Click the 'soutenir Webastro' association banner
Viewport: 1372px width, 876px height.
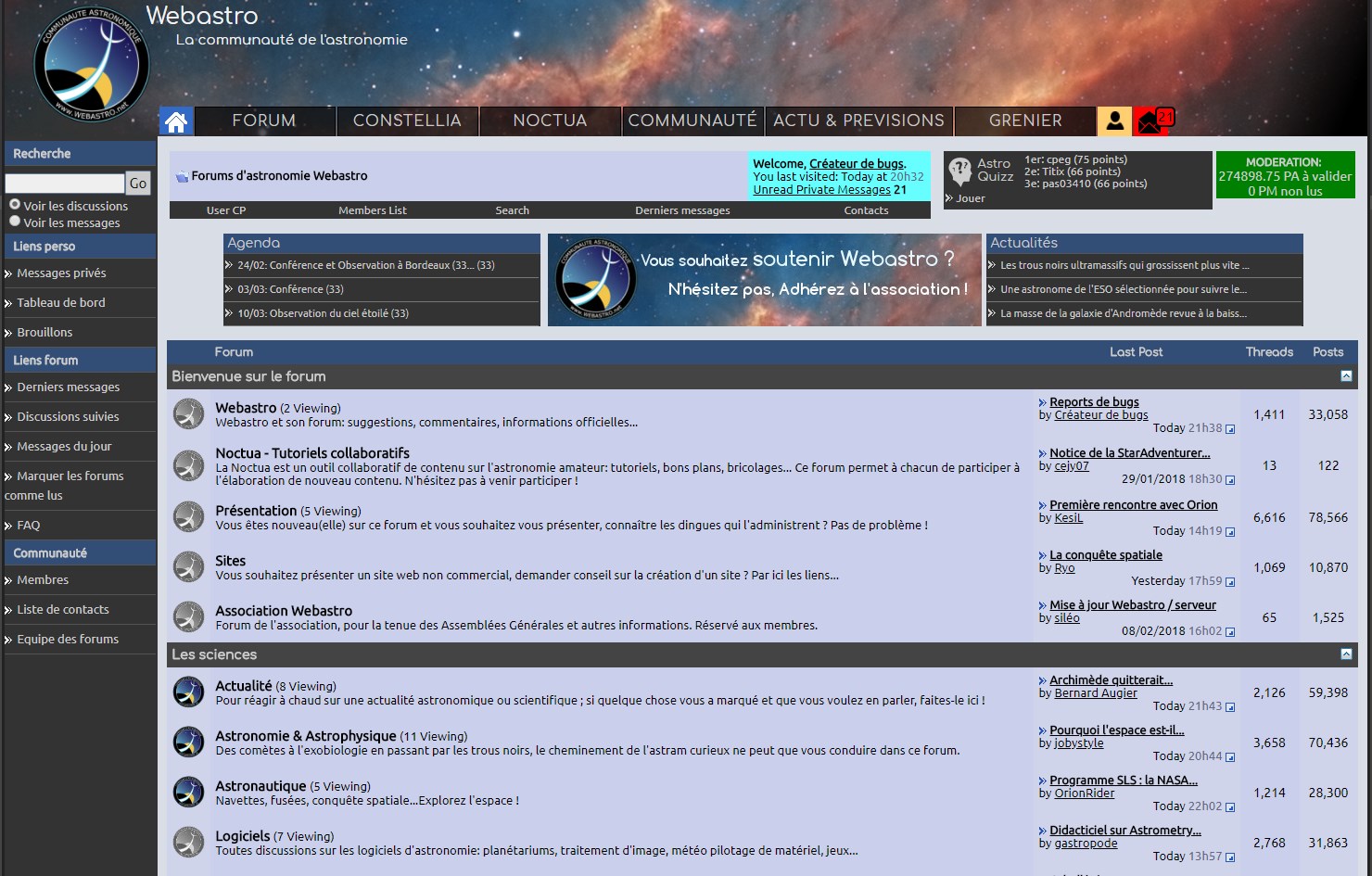765,280
